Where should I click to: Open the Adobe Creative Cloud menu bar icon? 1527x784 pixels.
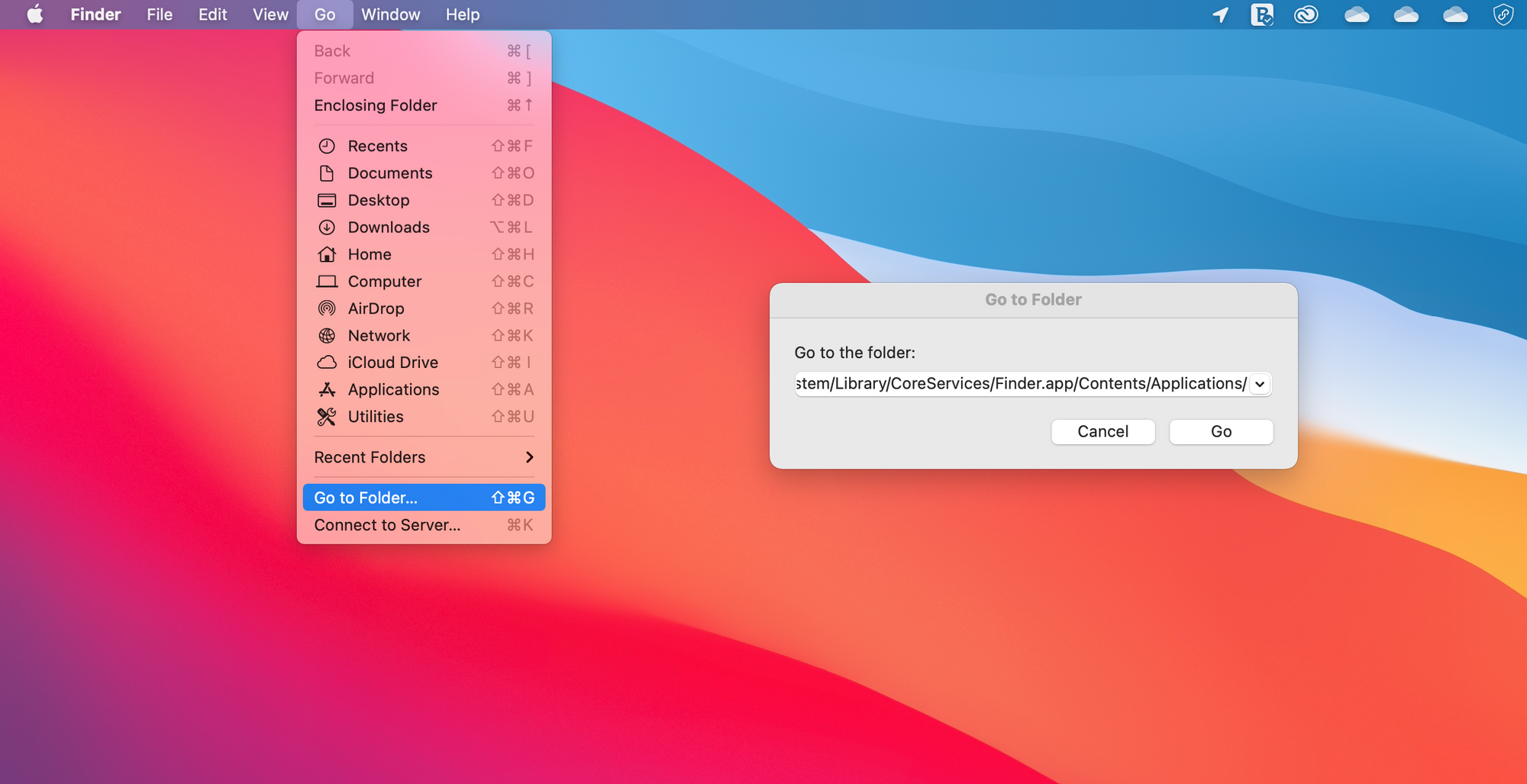pos(1306,15)
